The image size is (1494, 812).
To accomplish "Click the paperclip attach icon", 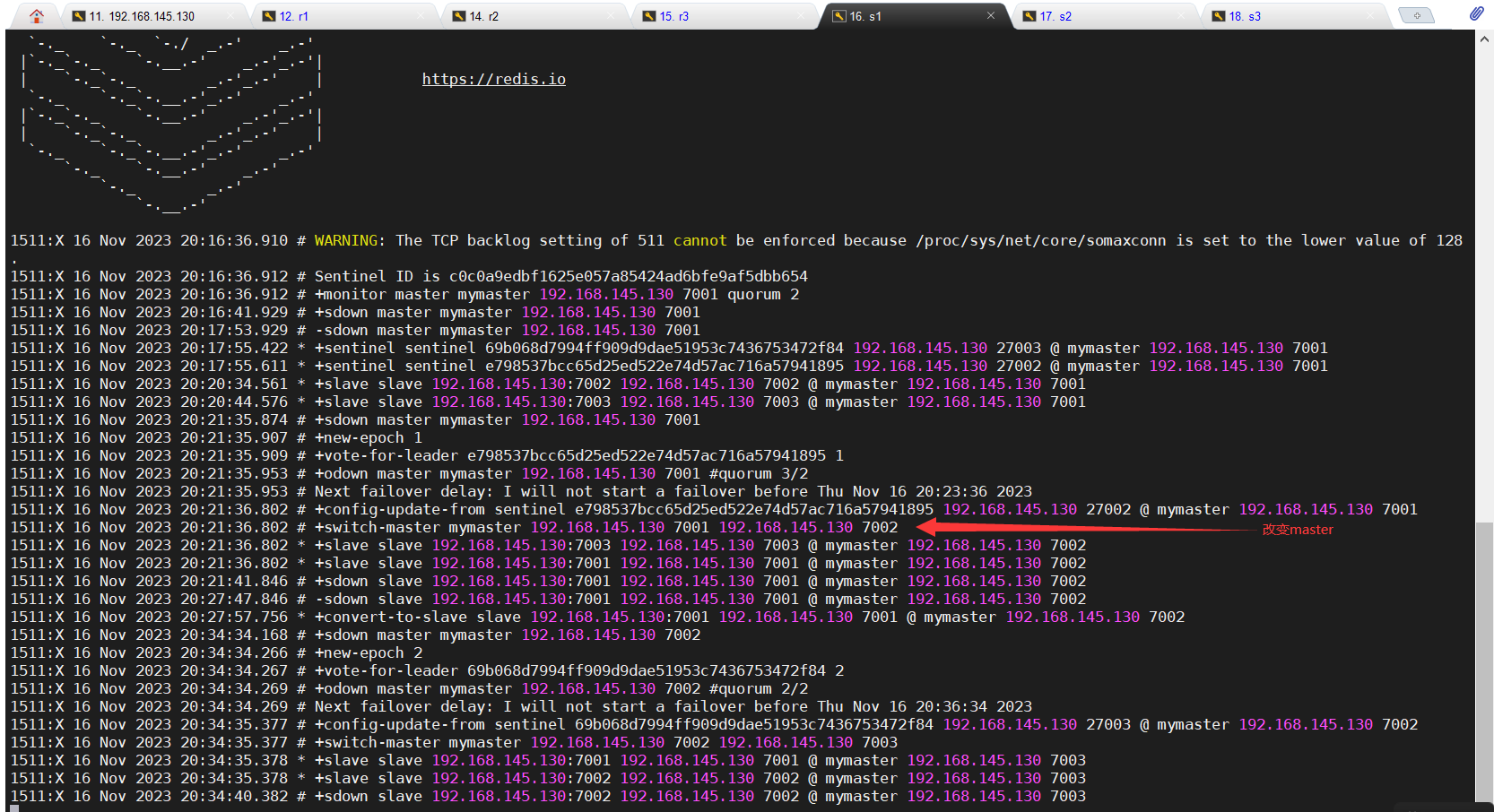I will tap(1476, 13).
